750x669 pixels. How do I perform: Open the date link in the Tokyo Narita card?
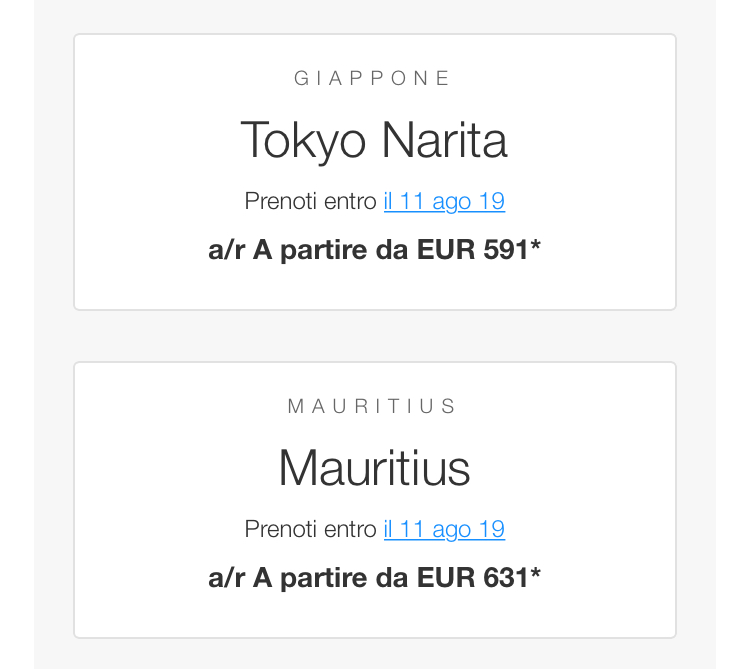[x=444, y=202]
